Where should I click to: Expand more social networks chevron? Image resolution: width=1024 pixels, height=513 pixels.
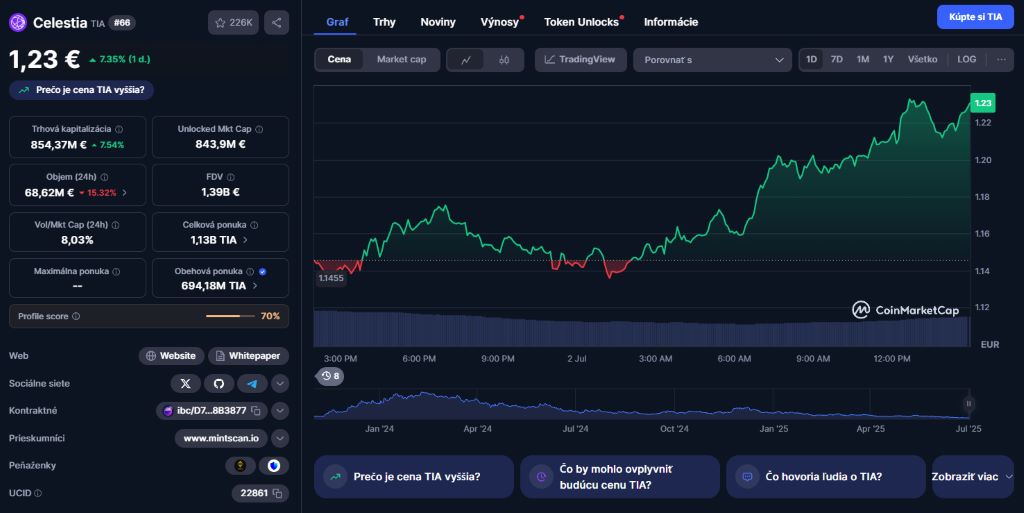[x=280, y=384]
